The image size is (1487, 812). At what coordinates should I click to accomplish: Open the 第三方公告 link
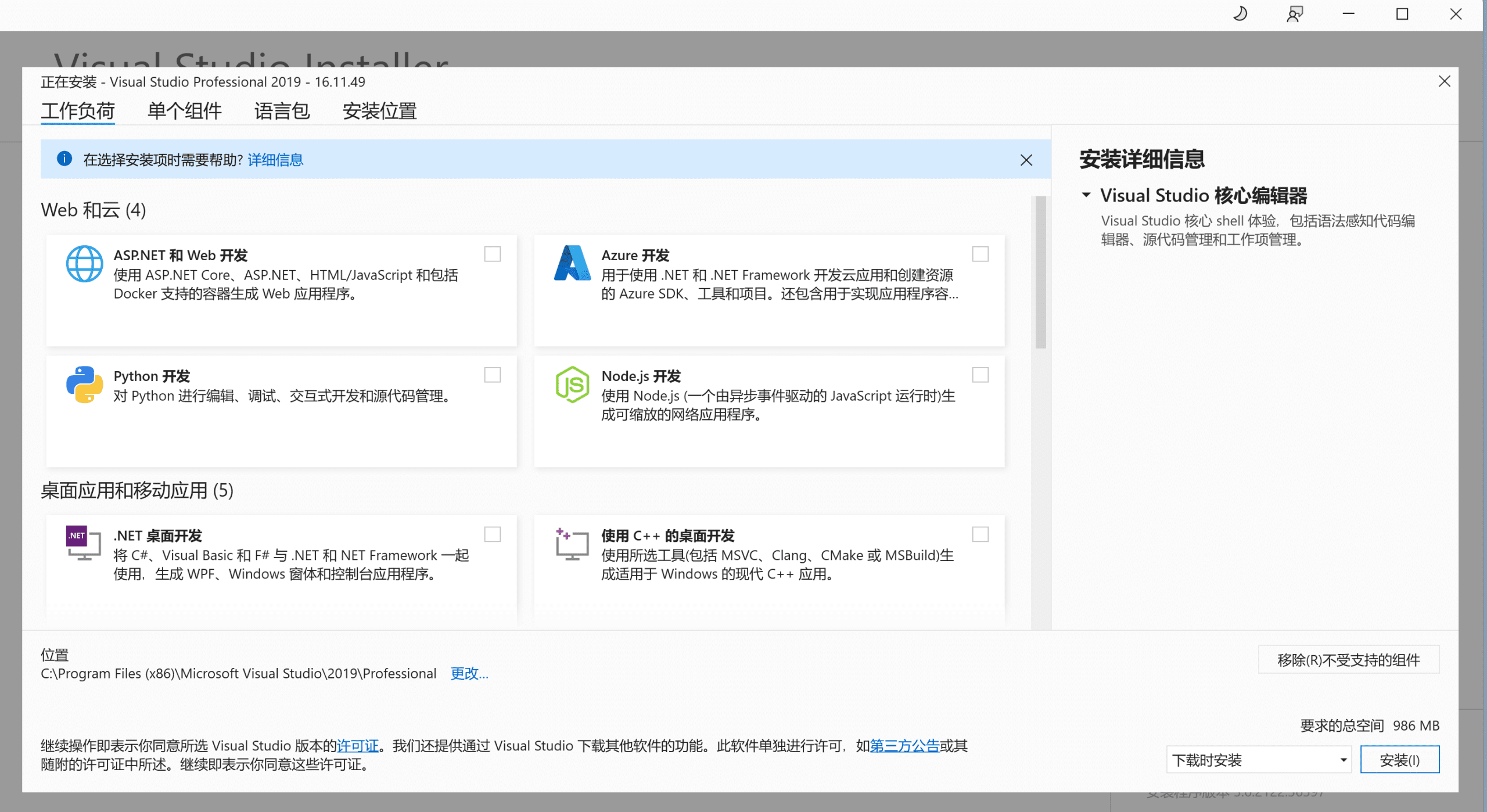[904, 745]
